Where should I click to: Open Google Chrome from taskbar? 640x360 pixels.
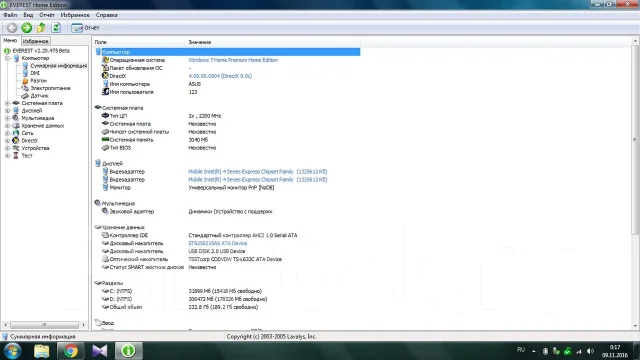tap(71, 351)
